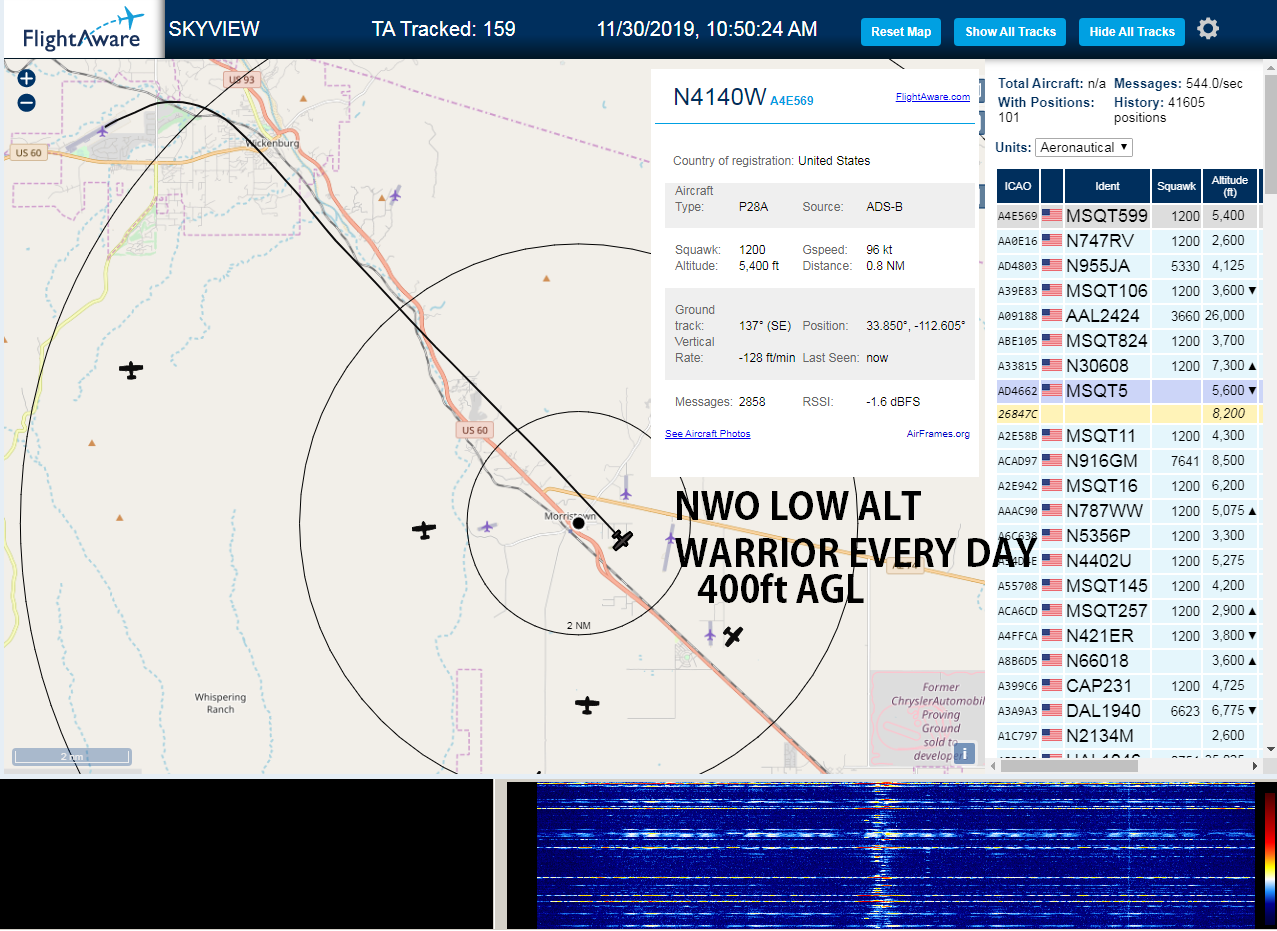This screenshot has height=931, width=1277.
Task: Select the MSQT5 row
Action: tap(1128, 391)
